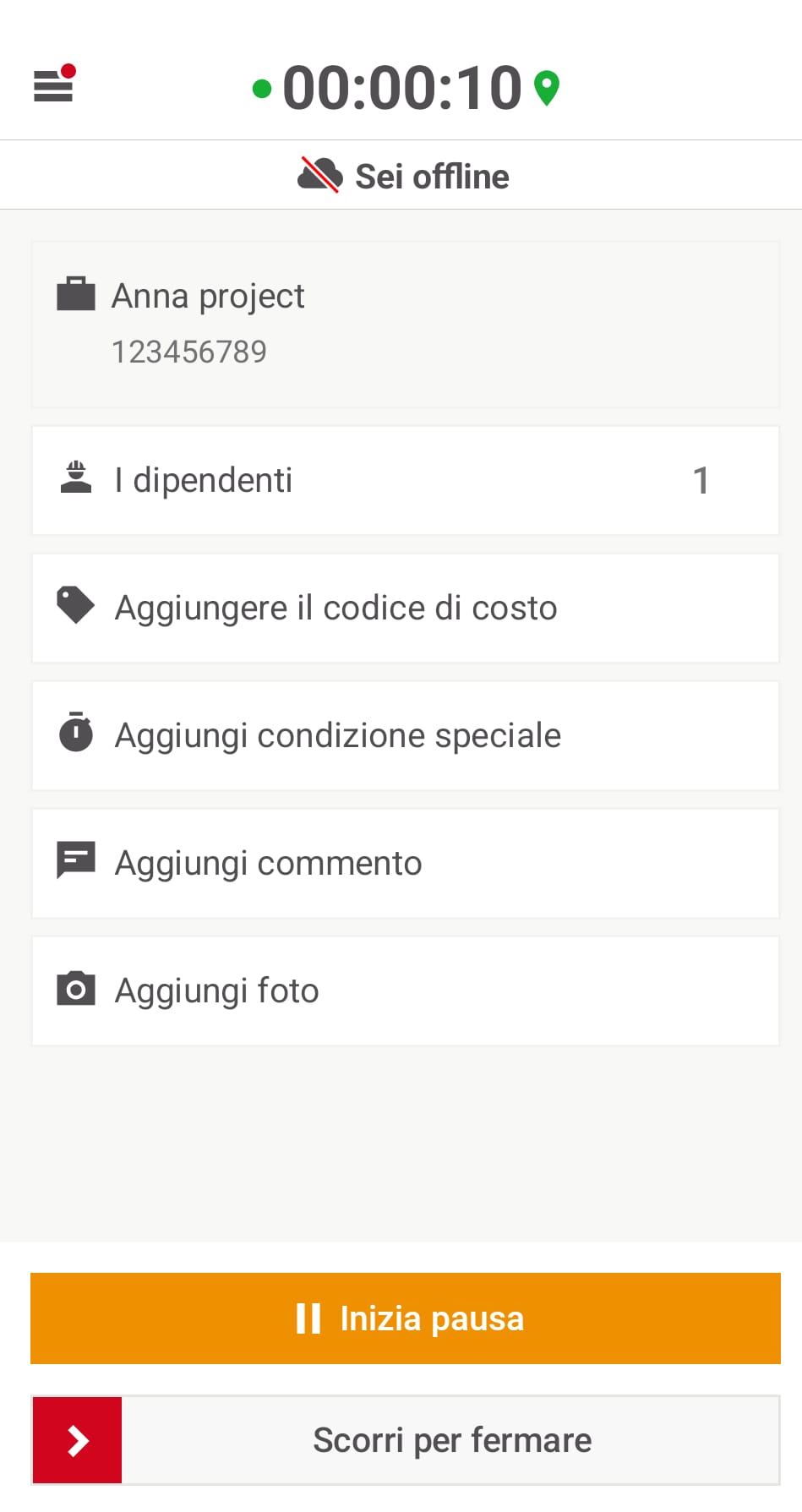Viewport: 802px width, 1512px height.
Task: Tap the red arrow slider handle
Action: pyautogui.click(x=77, y=1440)
